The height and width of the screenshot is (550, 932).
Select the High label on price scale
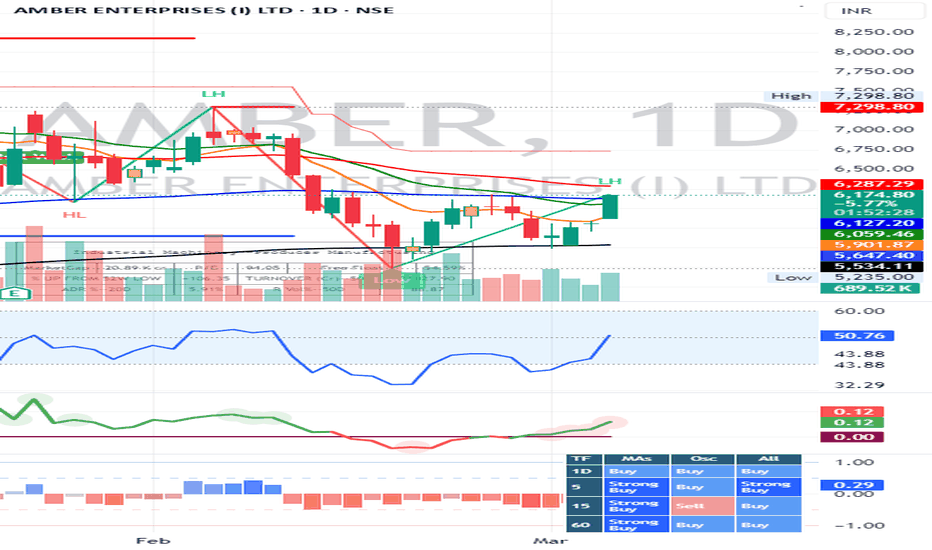tap(791, 96)
